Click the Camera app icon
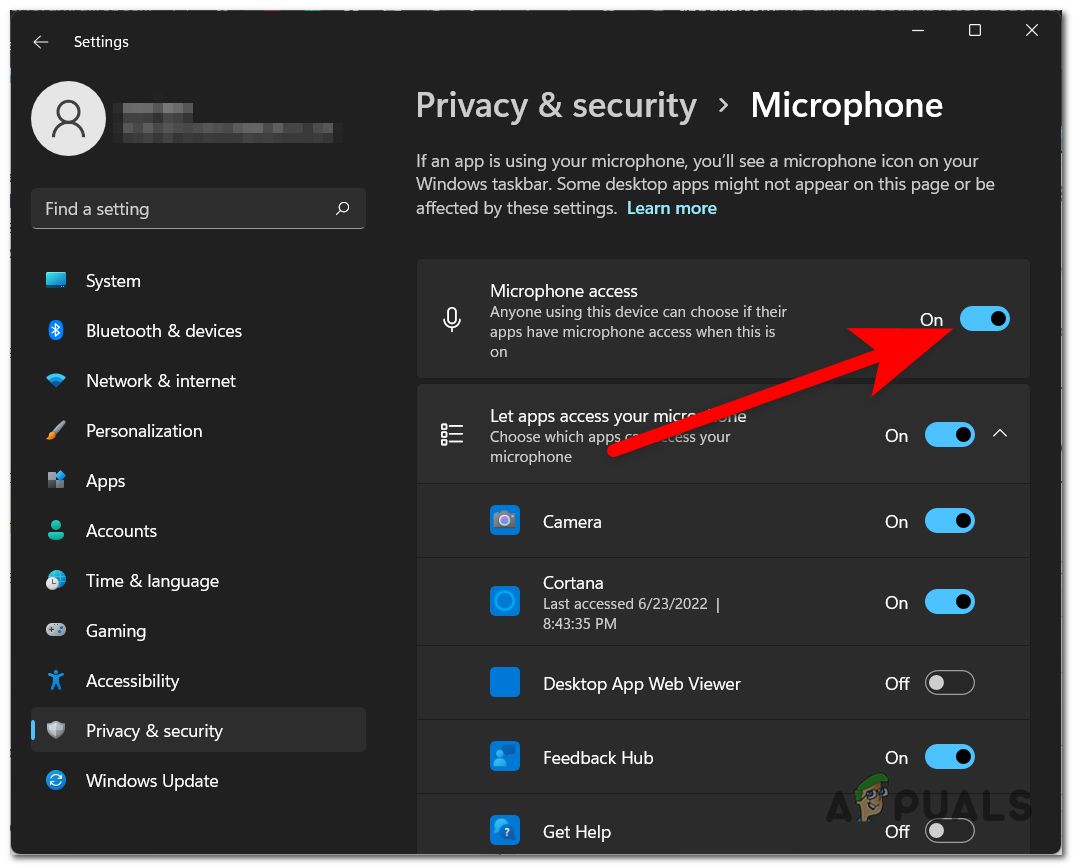1073x866 pixels. pyautogui.click(x=505, y=521)
